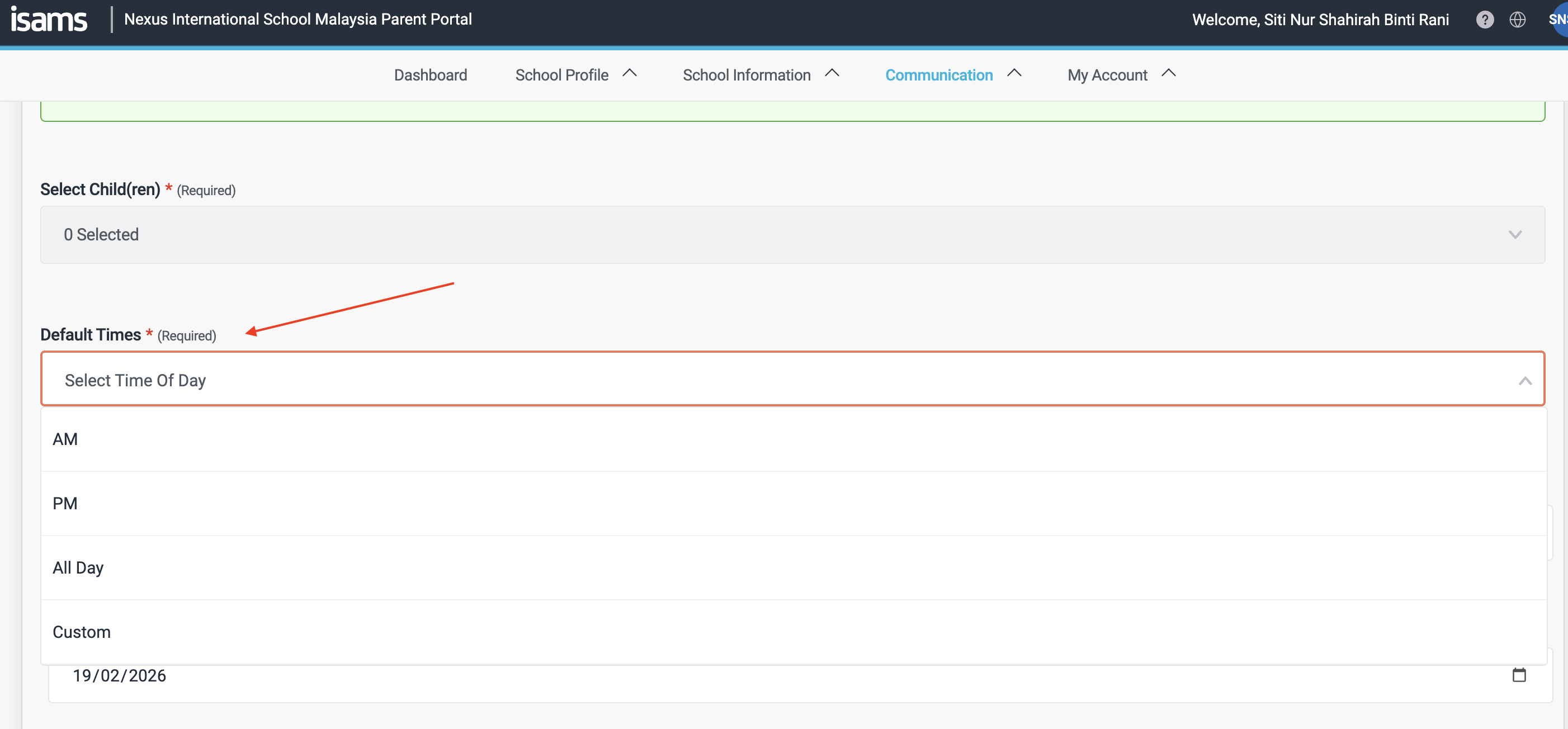Open the help question mark icon

1485,20
